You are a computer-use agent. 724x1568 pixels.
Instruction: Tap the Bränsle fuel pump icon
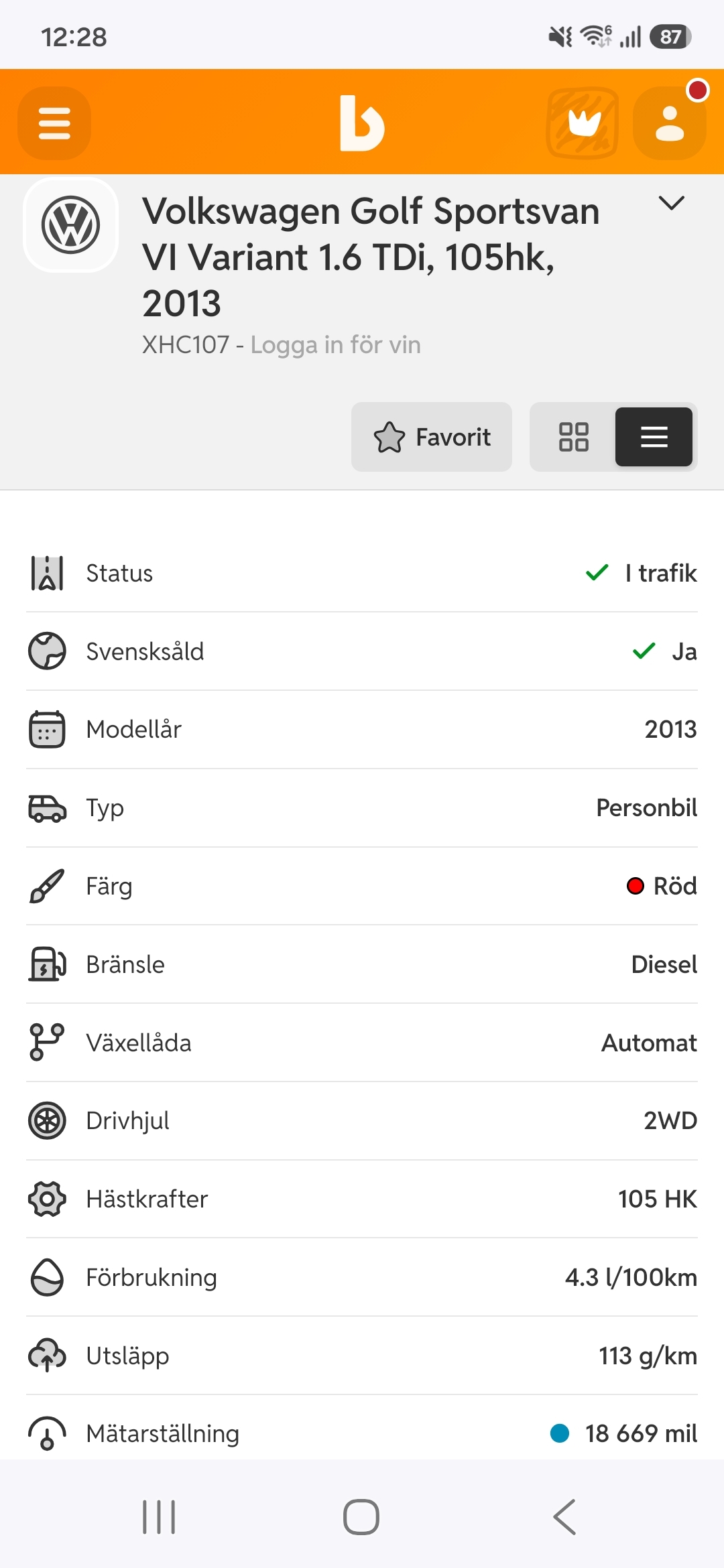pos(47,964)
